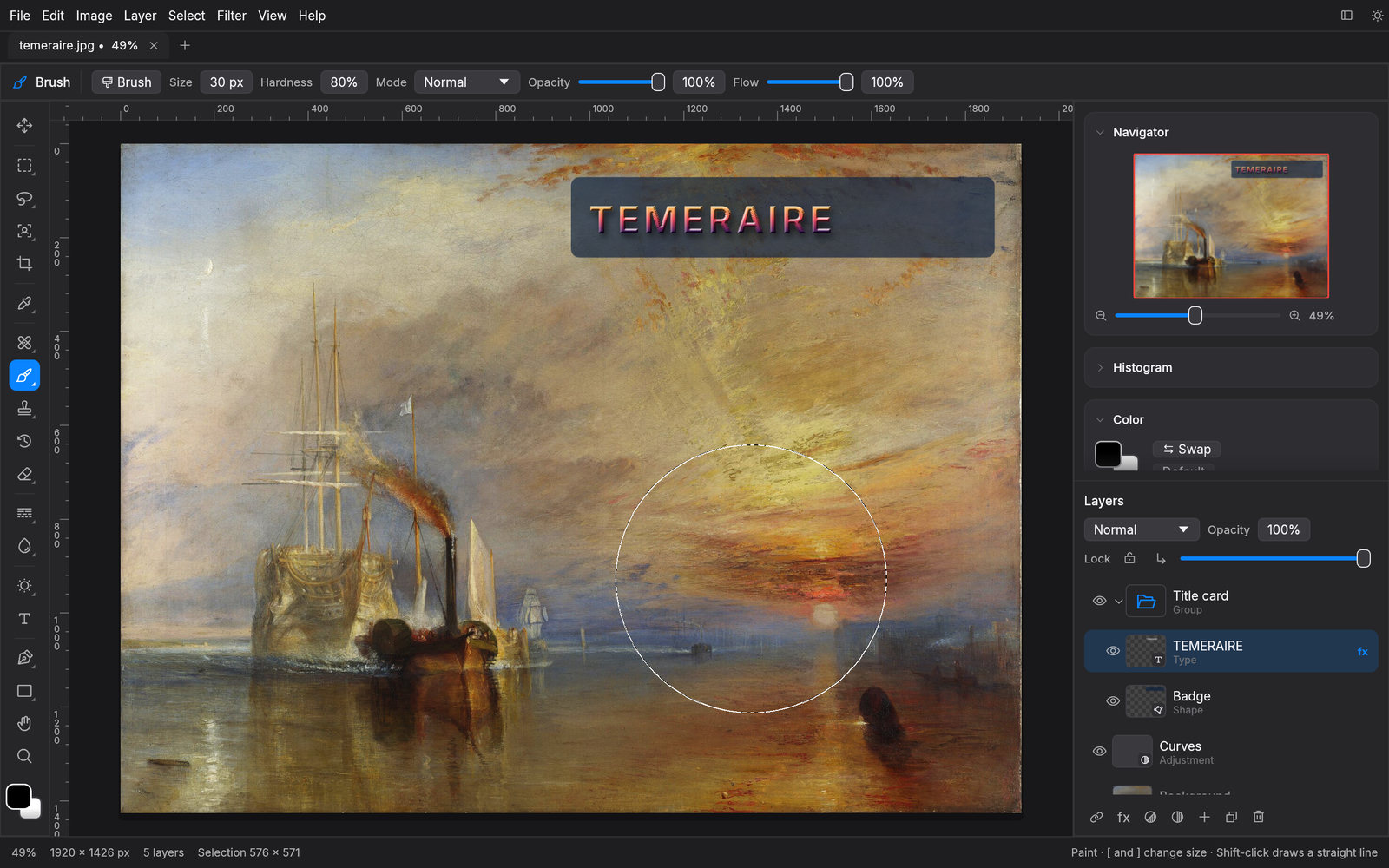Close the temeraire.jpg tab
Image resolution: width=1389 pixels, height=868 pixels.
click(x=154, y=45)
